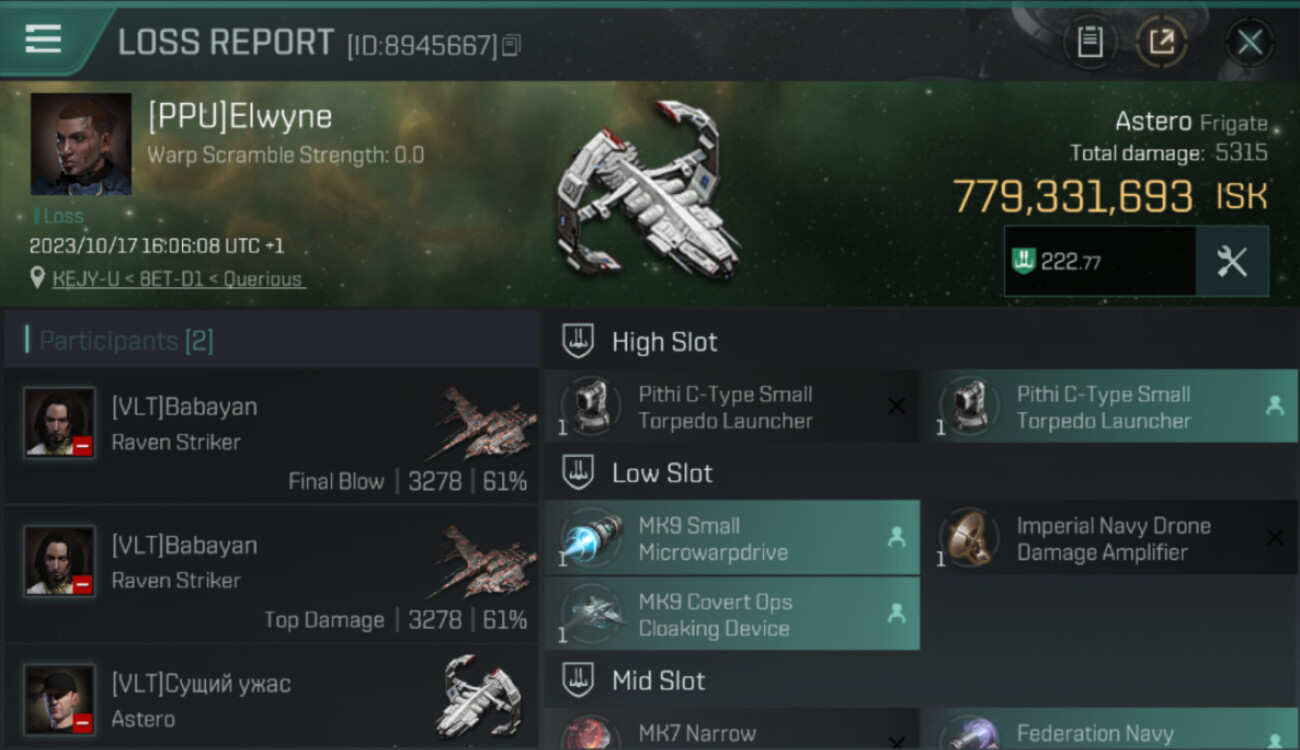
Task: Open the wrench fitting tool button
Action: coord(1232,261)
